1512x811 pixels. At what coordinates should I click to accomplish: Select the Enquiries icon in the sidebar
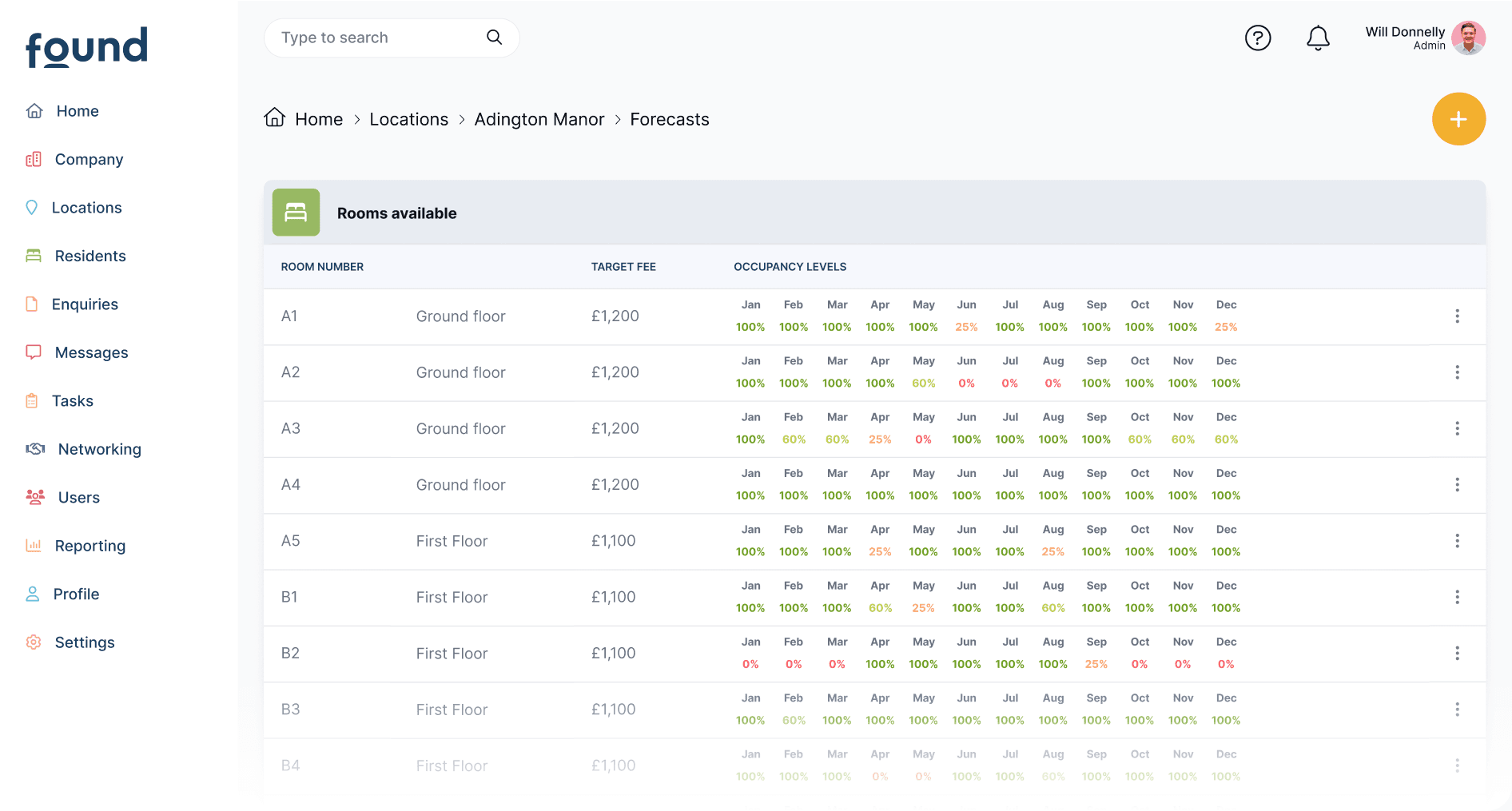point(33,304)
